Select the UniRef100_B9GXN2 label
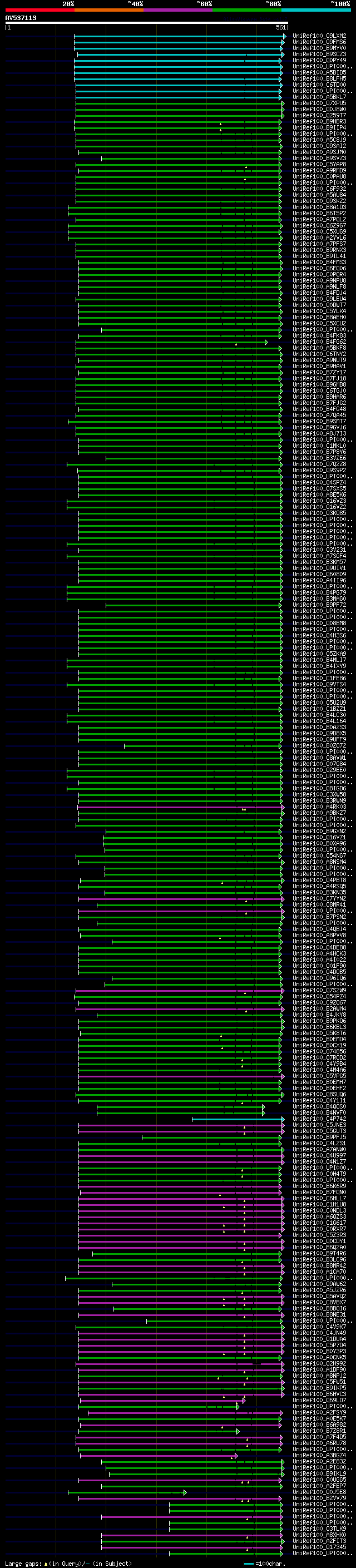 click(319, 832)
